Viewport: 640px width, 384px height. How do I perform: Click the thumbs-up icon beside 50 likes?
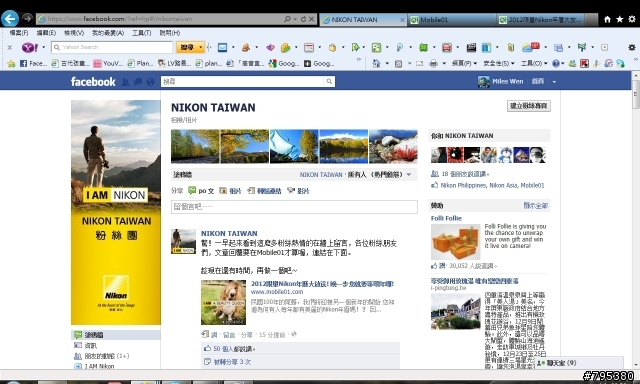[x=207, y=348]
